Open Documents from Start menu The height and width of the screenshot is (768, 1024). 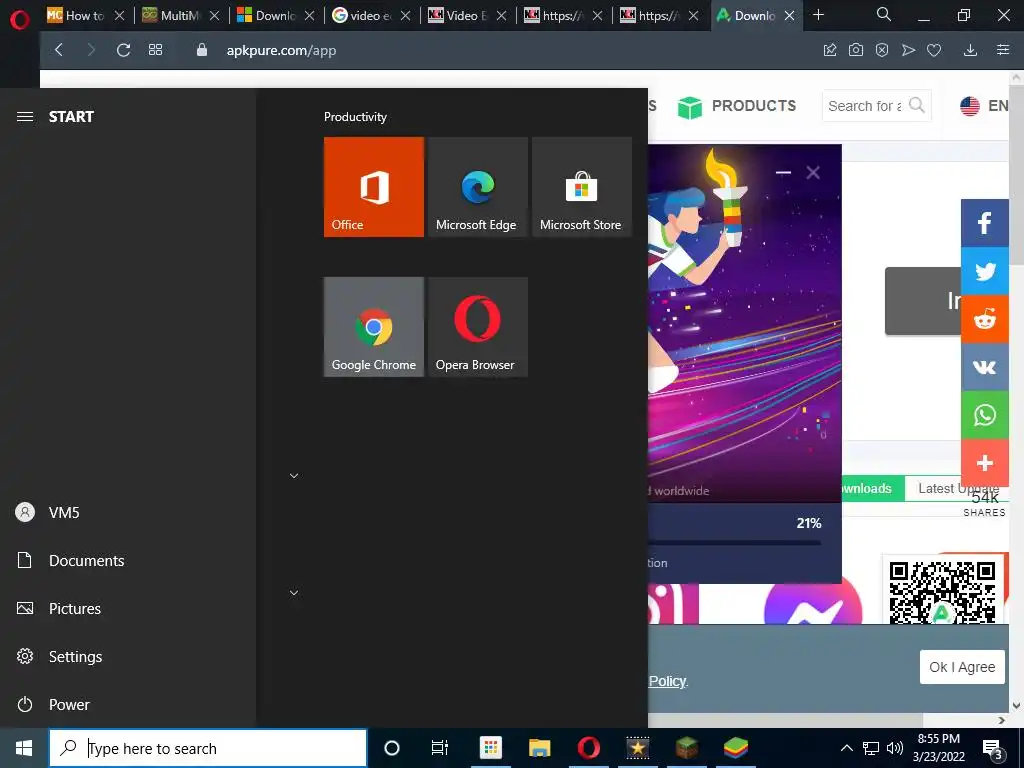[x=128, y=560]
